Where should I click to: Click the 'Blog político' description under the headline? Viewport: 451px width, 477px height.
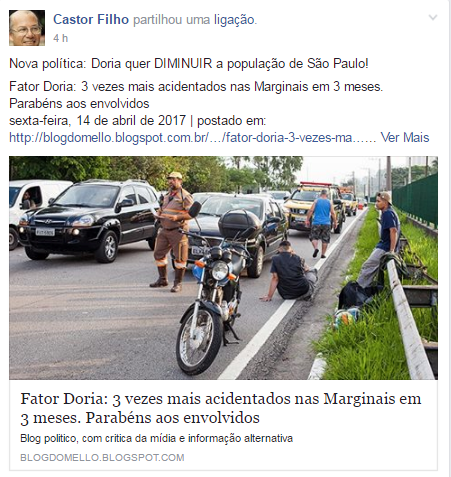[x=156, y=438]
